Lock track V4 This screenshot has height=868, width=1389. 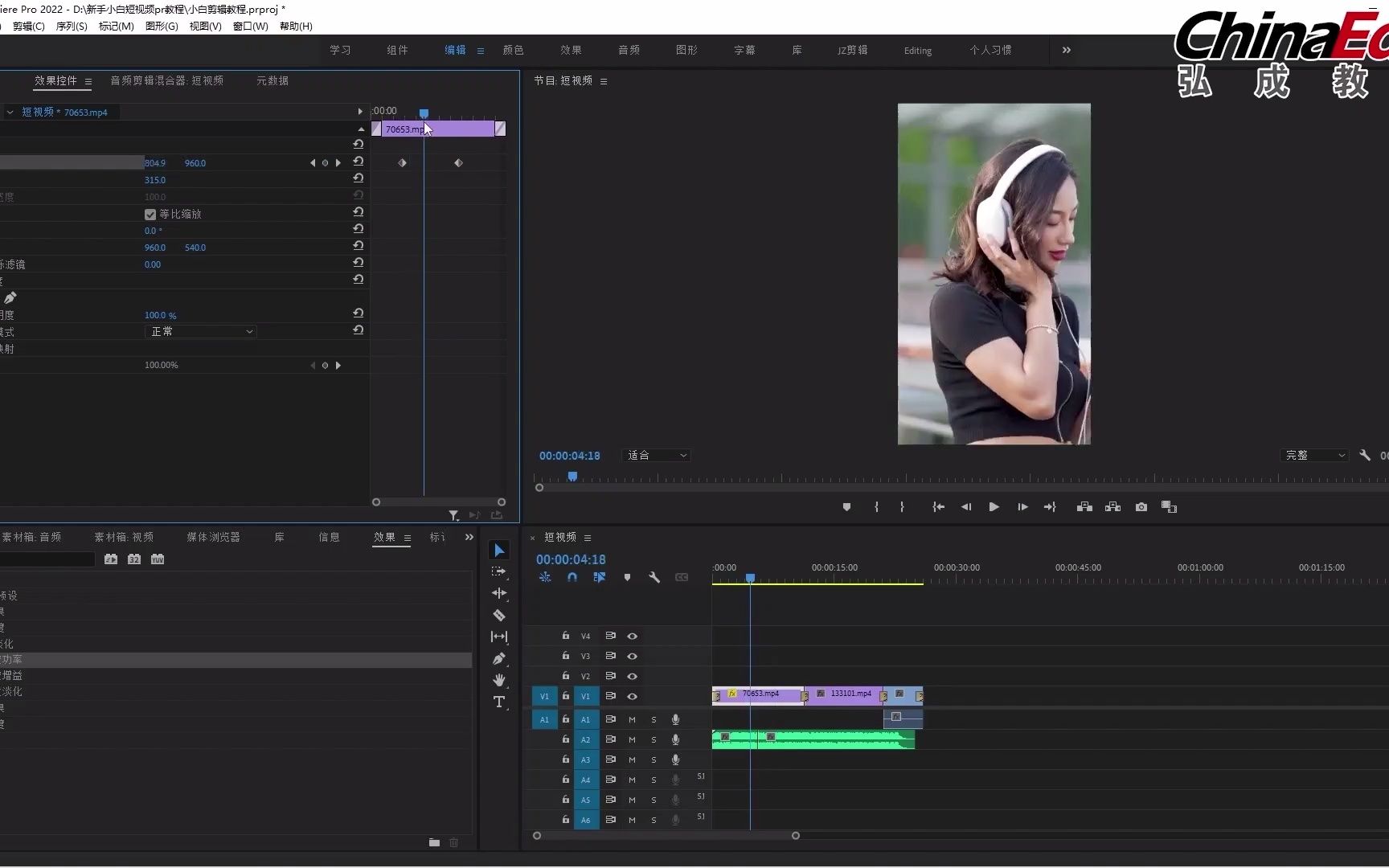tap(566, 635)
